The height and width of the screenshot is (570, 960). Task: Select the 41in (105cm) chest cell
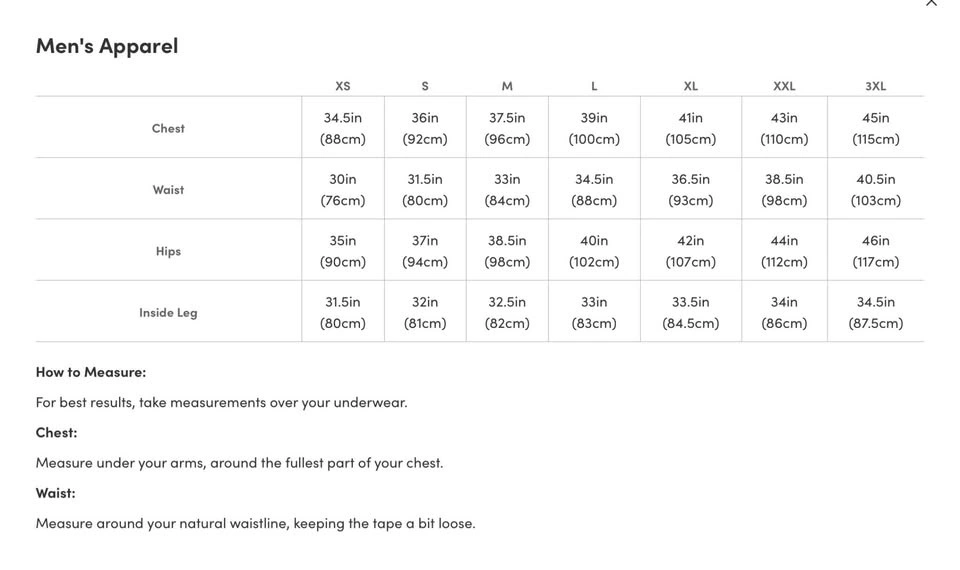click(x=690, y=128)
